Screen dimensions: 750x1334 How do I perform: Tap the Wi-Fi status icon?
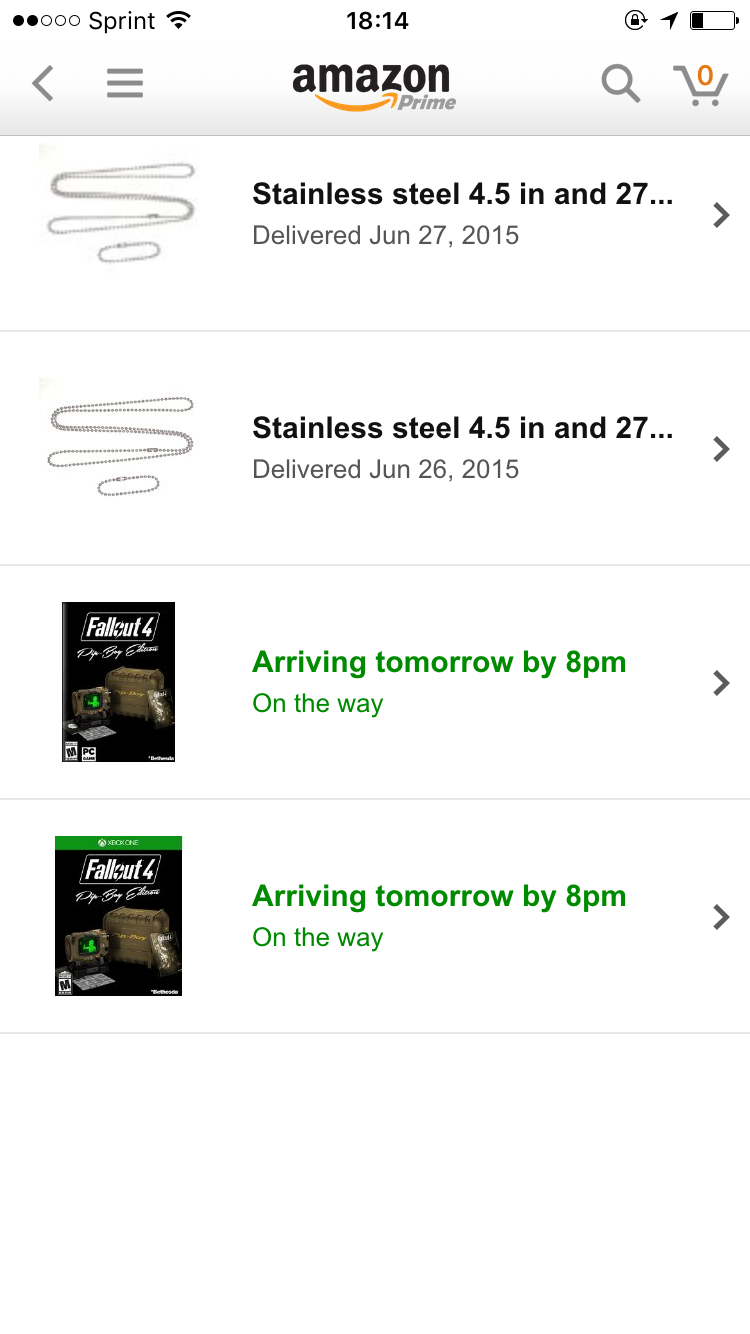pos(179,20)
